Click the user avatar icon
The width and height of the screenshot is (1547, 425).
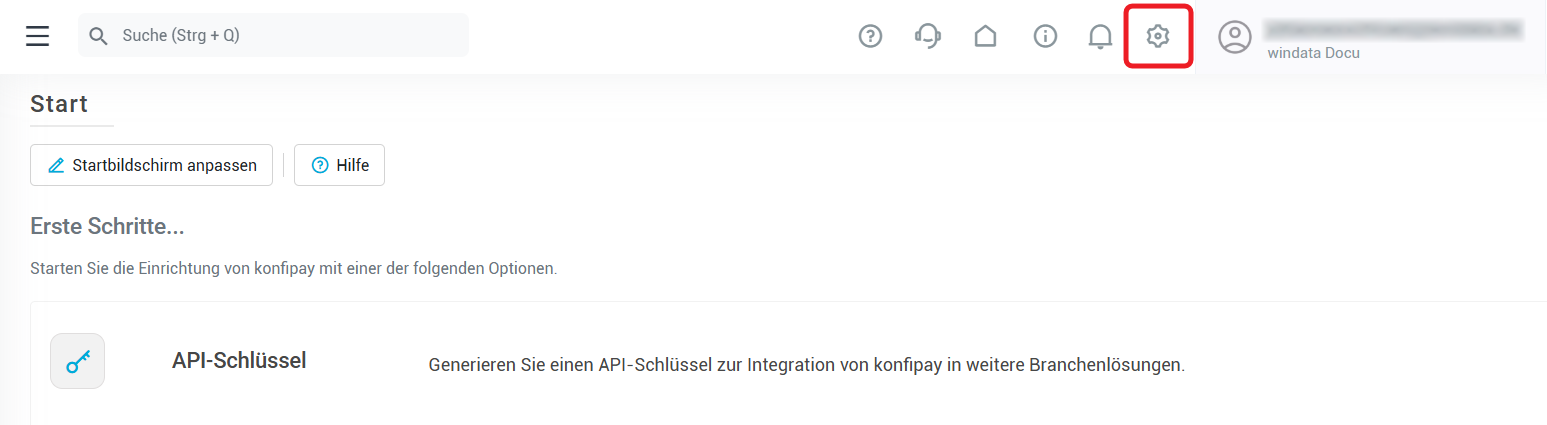(x=1235, y=37)
